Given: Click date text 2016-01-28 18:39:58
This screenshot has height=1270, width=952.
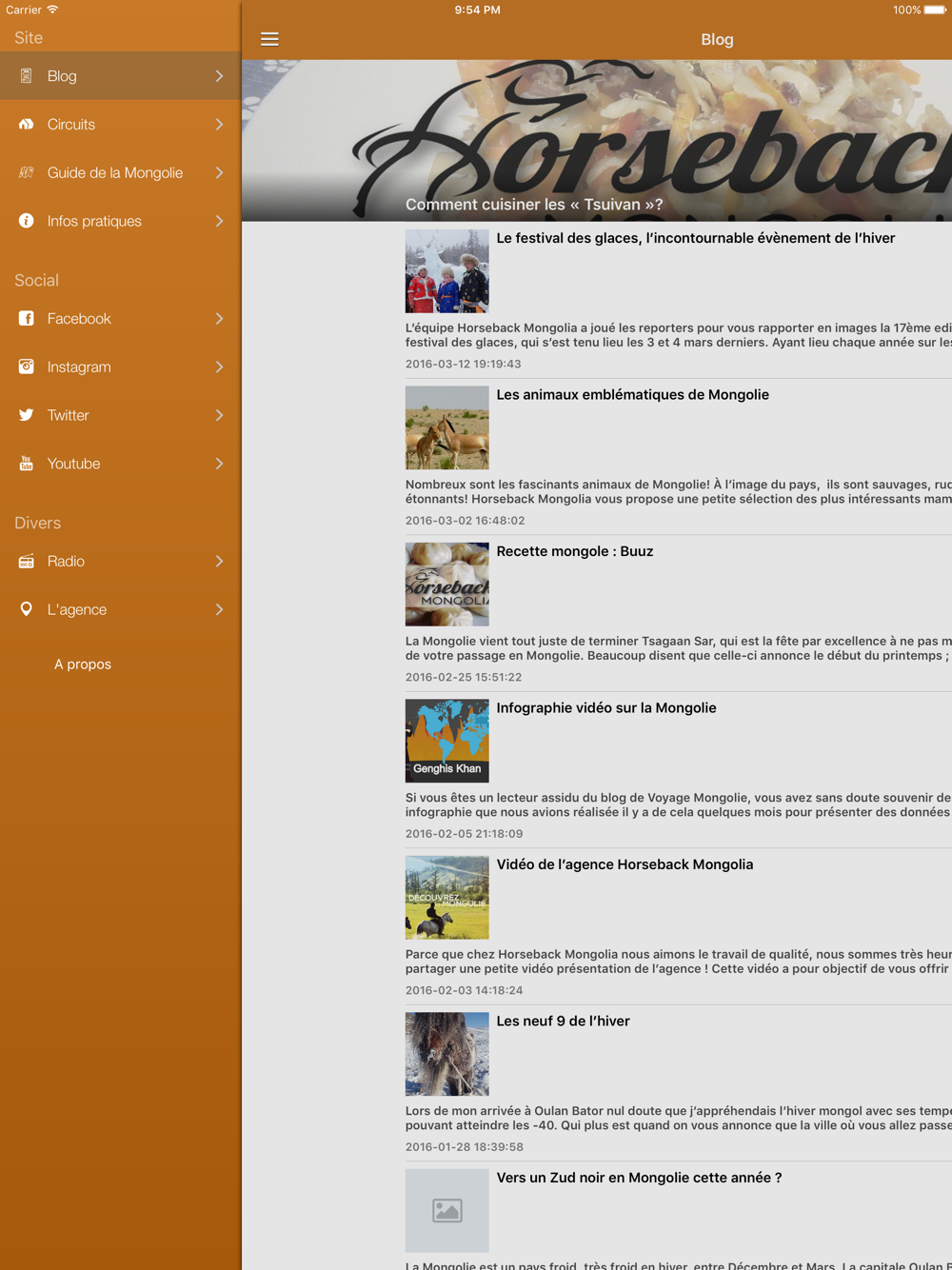Looking at the screenshot, I should click(465, 1147).
